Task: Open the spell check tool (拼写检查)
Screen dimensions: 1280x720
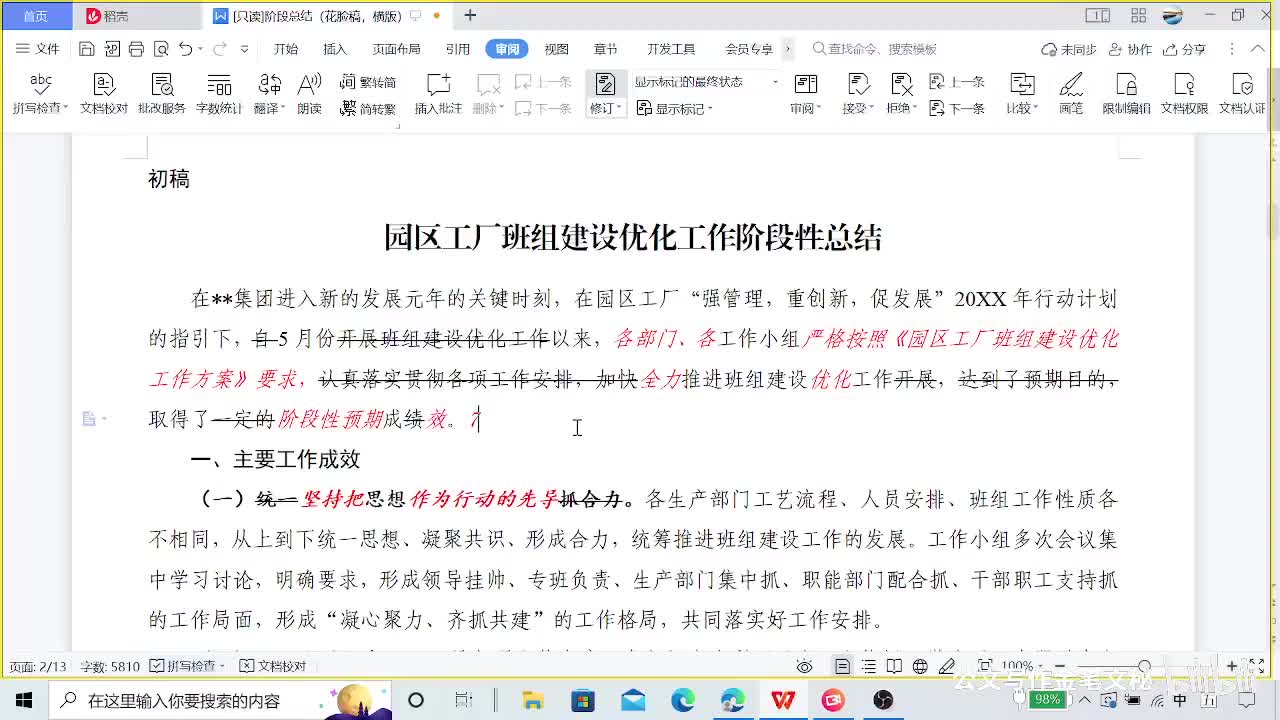Action: 40,94
